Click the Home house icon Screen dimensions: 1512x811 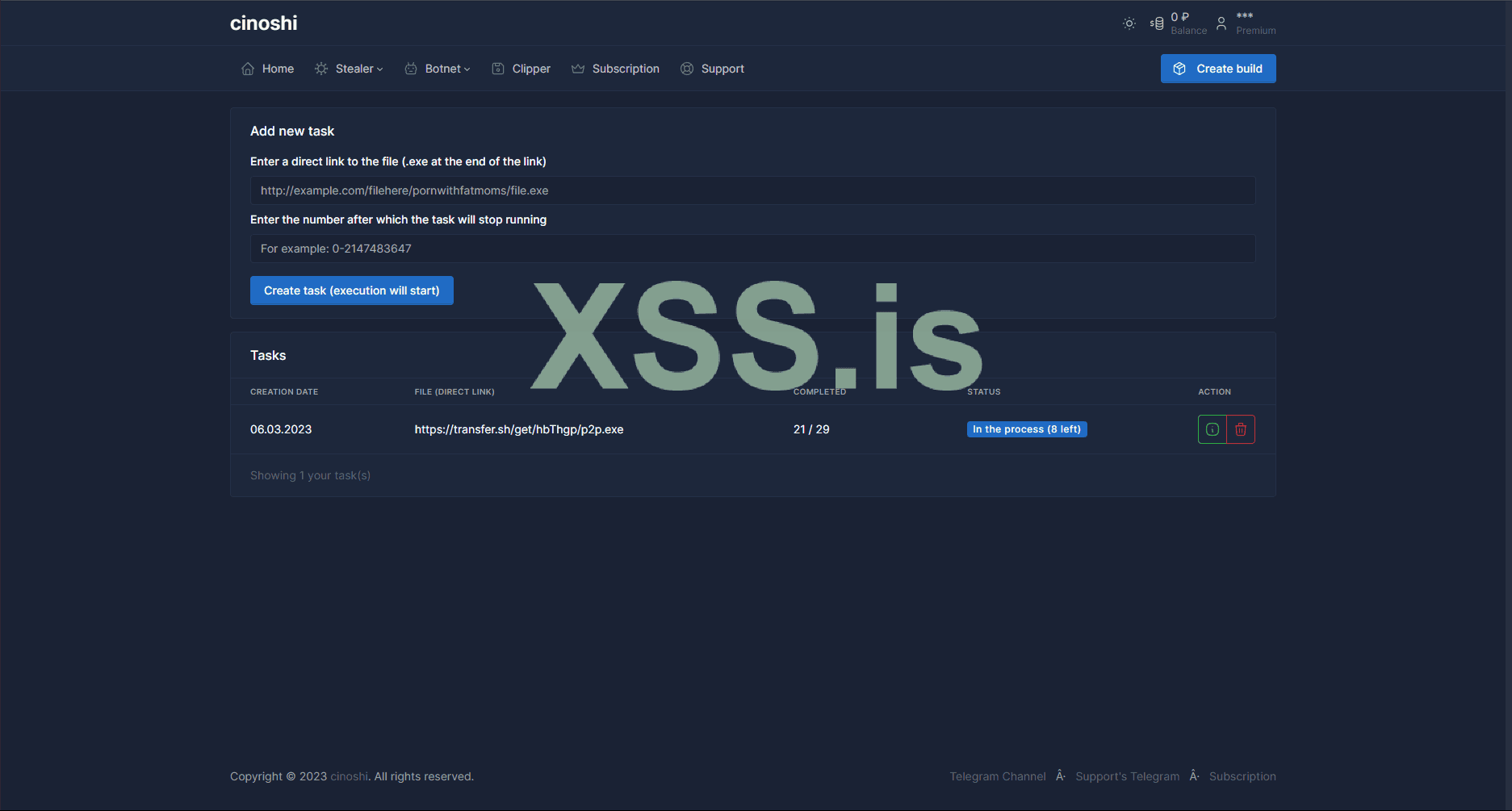point(248,69)
